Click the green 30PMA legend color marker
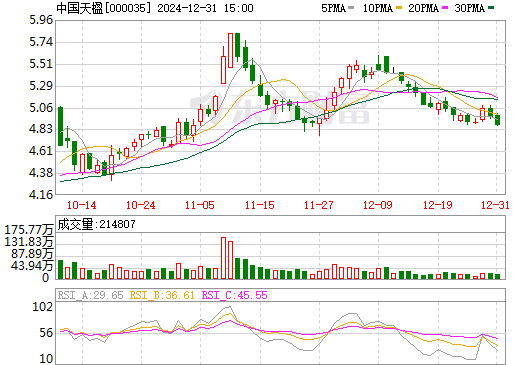Screen dimensions: 520x365 point(491,8)
